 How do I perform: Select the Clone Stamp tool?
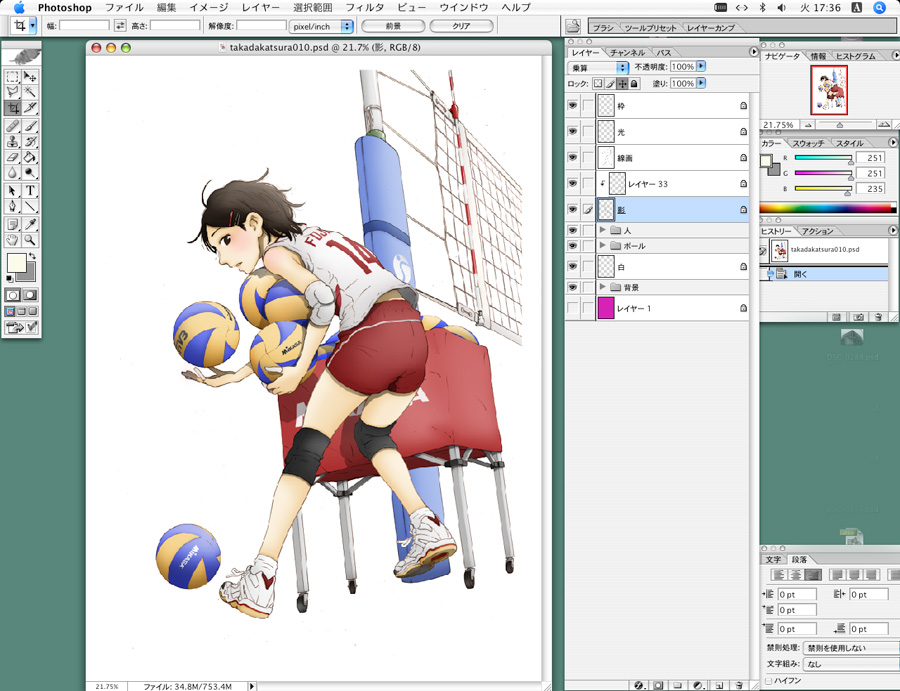[x=13, y=141]
